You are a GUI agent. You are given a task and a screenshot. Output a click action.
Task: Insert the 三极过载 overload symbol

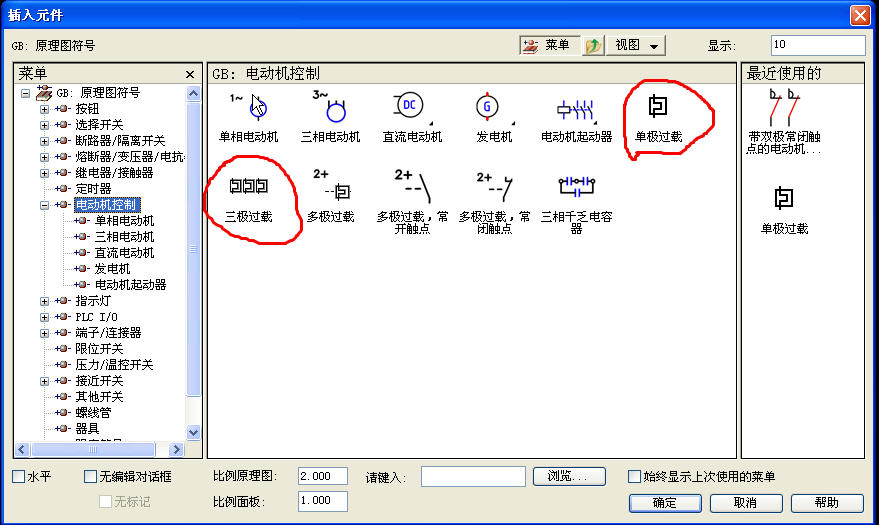(x=248, y=185)
